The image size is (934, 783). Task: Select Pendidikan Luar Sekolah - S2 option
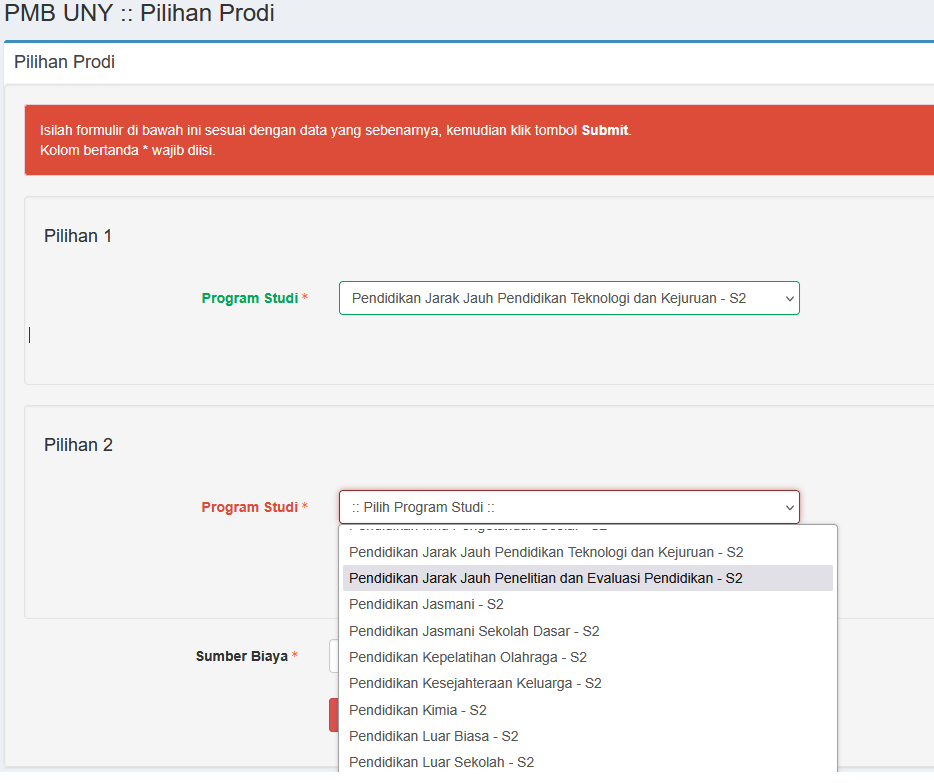(441, 762)
